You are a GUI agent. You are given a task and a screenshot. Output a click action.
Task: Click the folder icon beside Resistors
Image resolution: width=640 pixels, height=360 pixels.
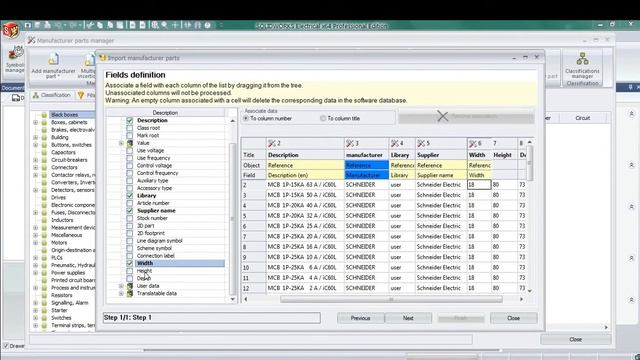point(44,295)
